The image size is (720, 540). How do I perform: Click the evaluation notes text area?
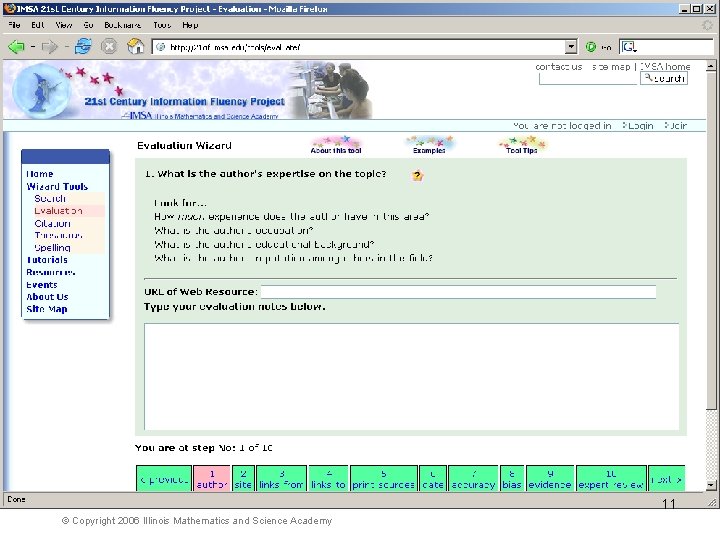(x=411, y=377)
